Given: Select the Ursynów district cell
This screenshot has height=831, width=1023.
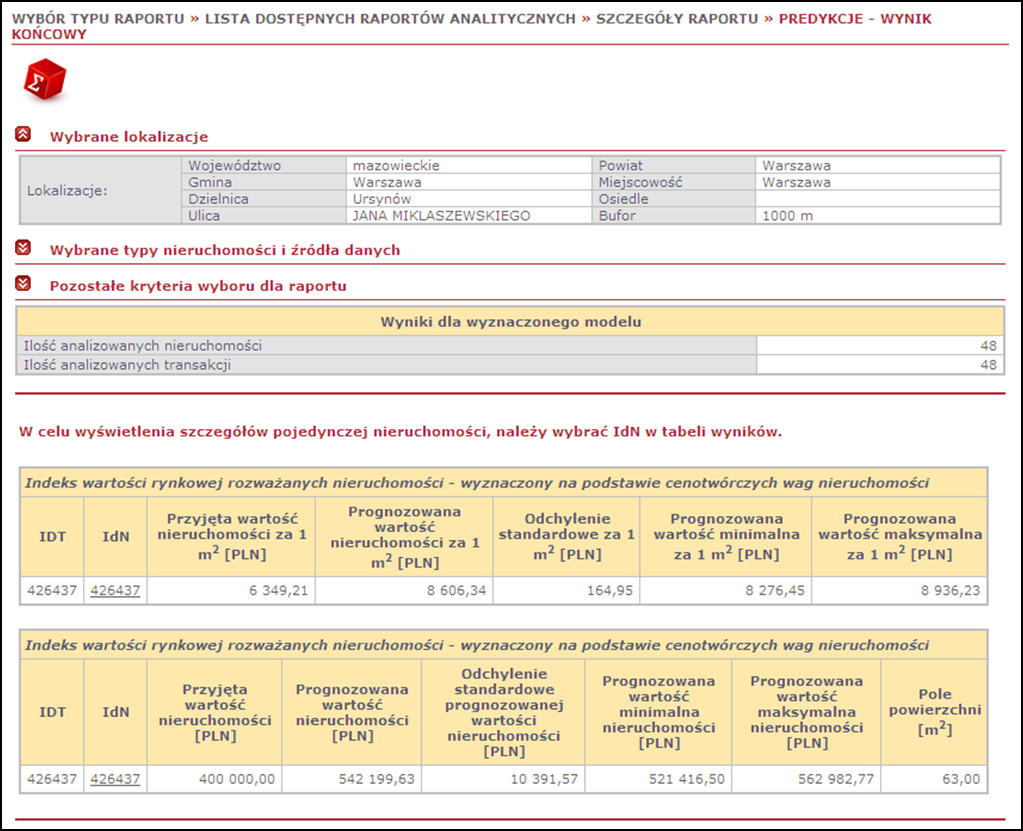Looking at the screenshot, I should [x=468, y=199].
